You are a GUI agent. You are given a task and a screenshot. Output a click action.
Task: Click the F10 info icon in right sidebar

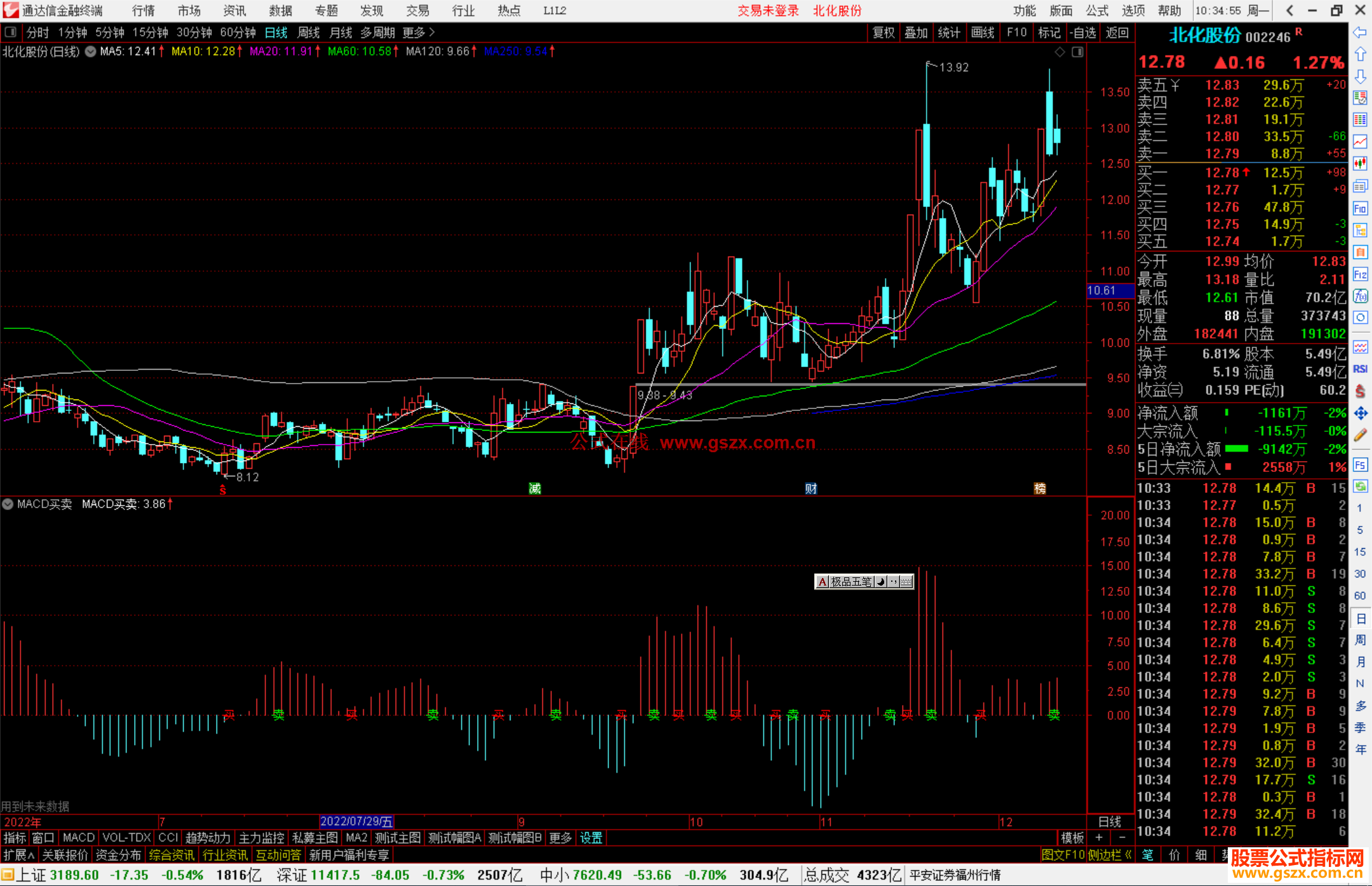[1360, 209]
